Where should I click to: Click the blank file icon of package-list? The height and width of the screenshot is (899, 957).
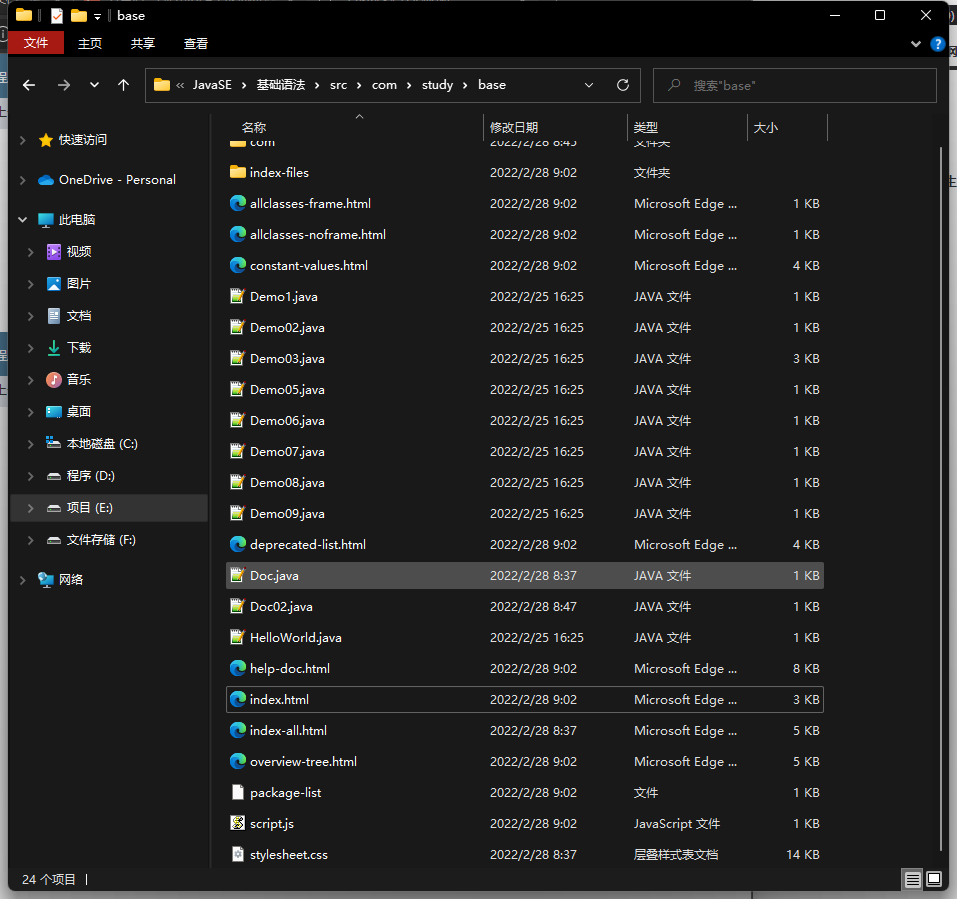(x=237, y=792)
